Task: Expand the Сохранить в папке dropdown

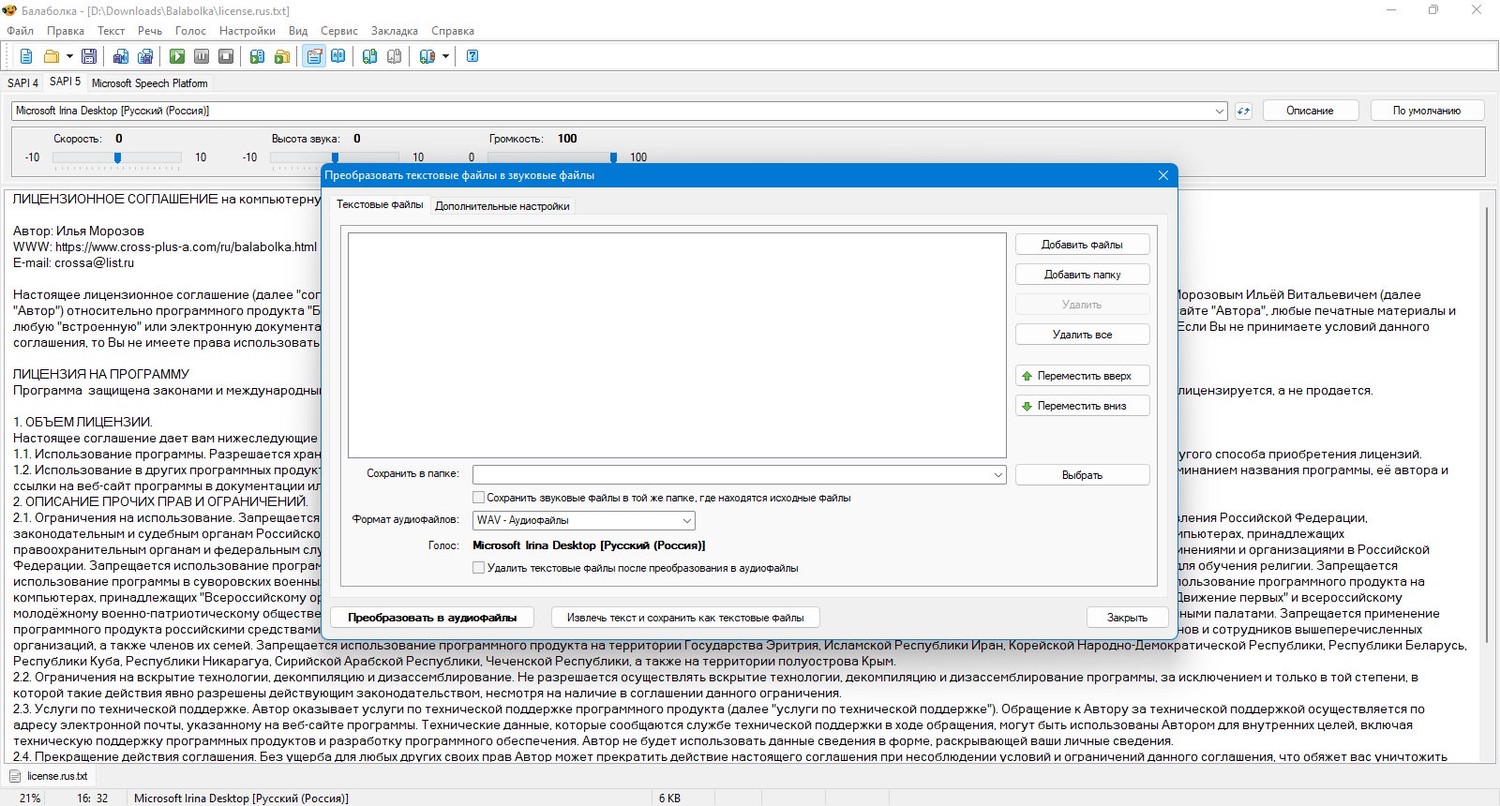Action: coord(998,475)
